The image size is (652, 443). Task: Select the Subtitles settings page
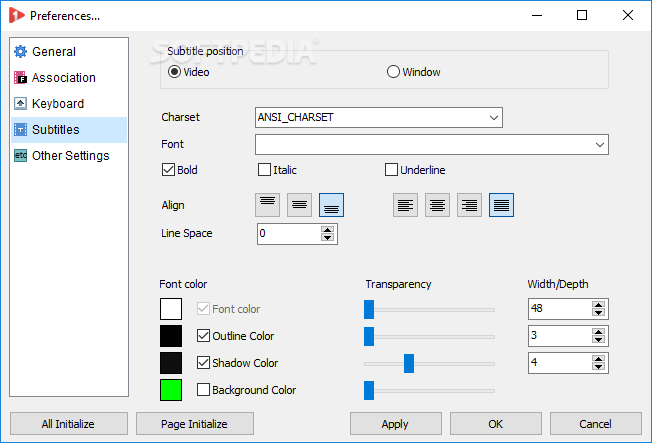pyautogui.click(x=69, y=129)
